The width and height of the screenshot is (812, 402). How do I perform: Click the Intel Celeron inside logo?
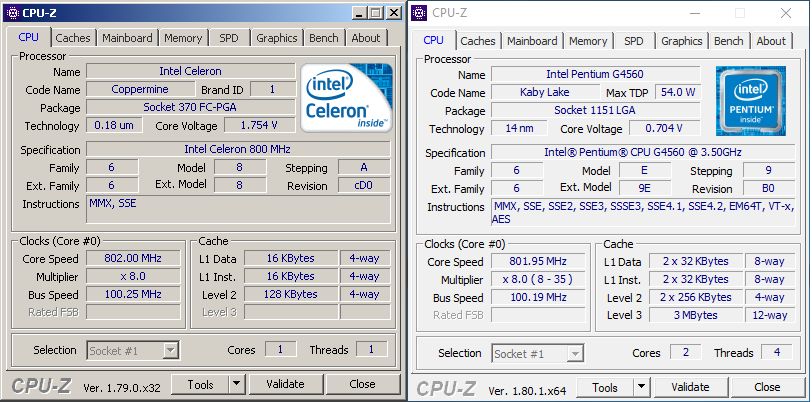(x=346, y=97)
